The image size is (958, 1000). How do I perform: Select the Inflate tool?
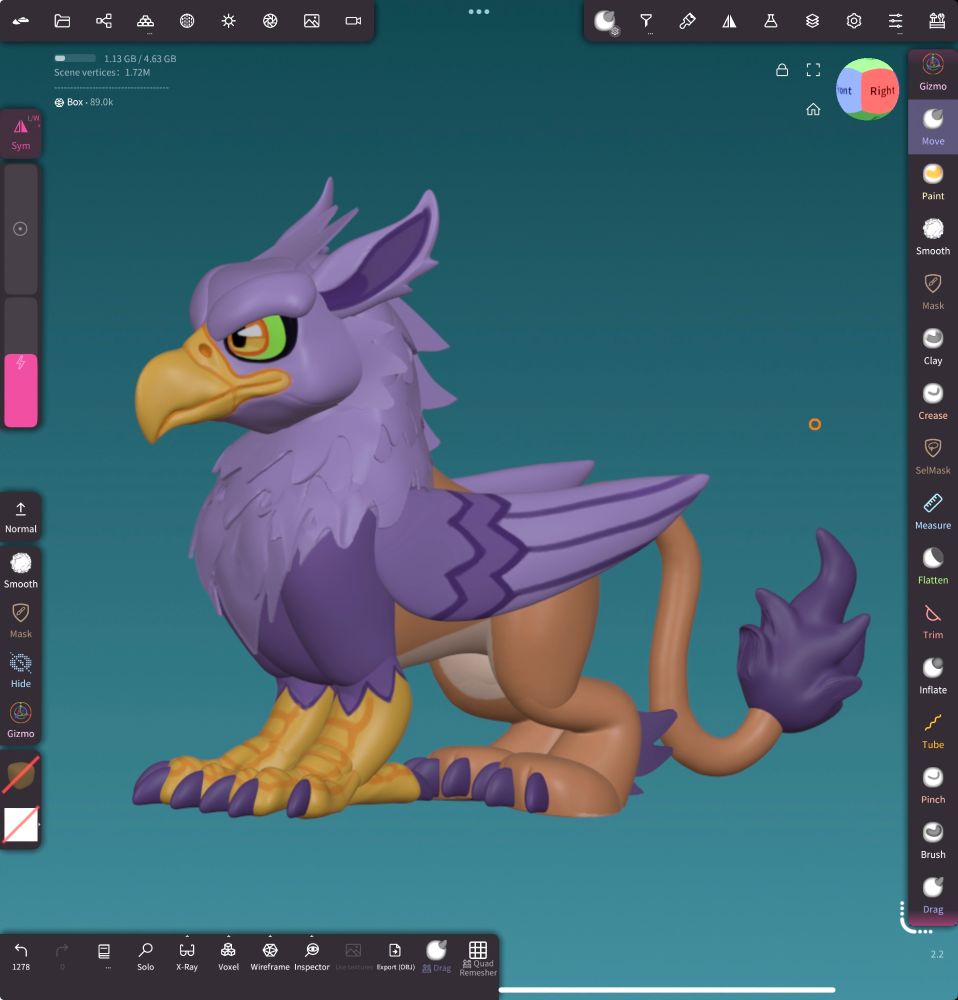click(x=932, y=675)
